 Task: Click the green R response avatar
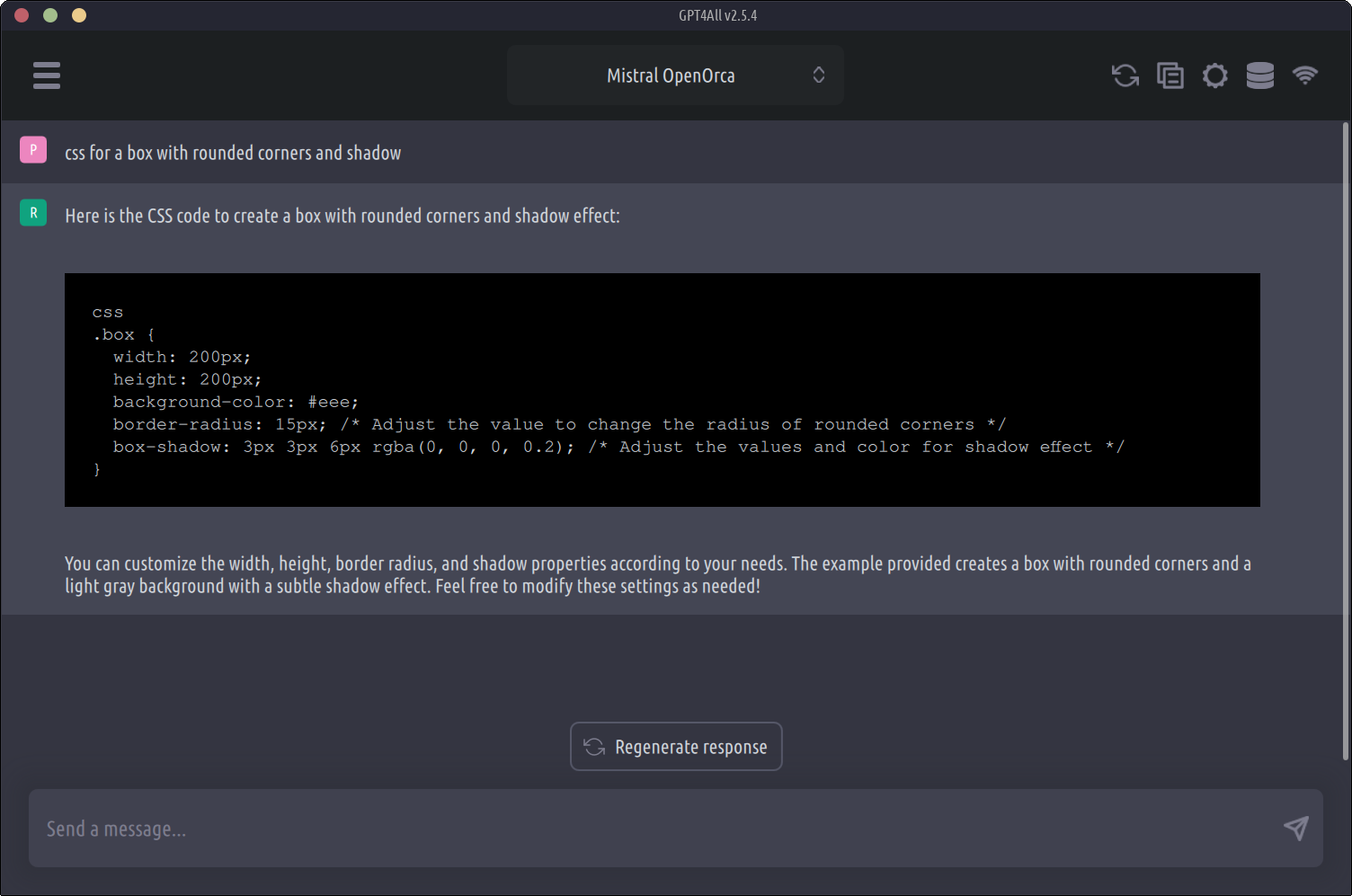pyautogui.click(x=33, y=213)
